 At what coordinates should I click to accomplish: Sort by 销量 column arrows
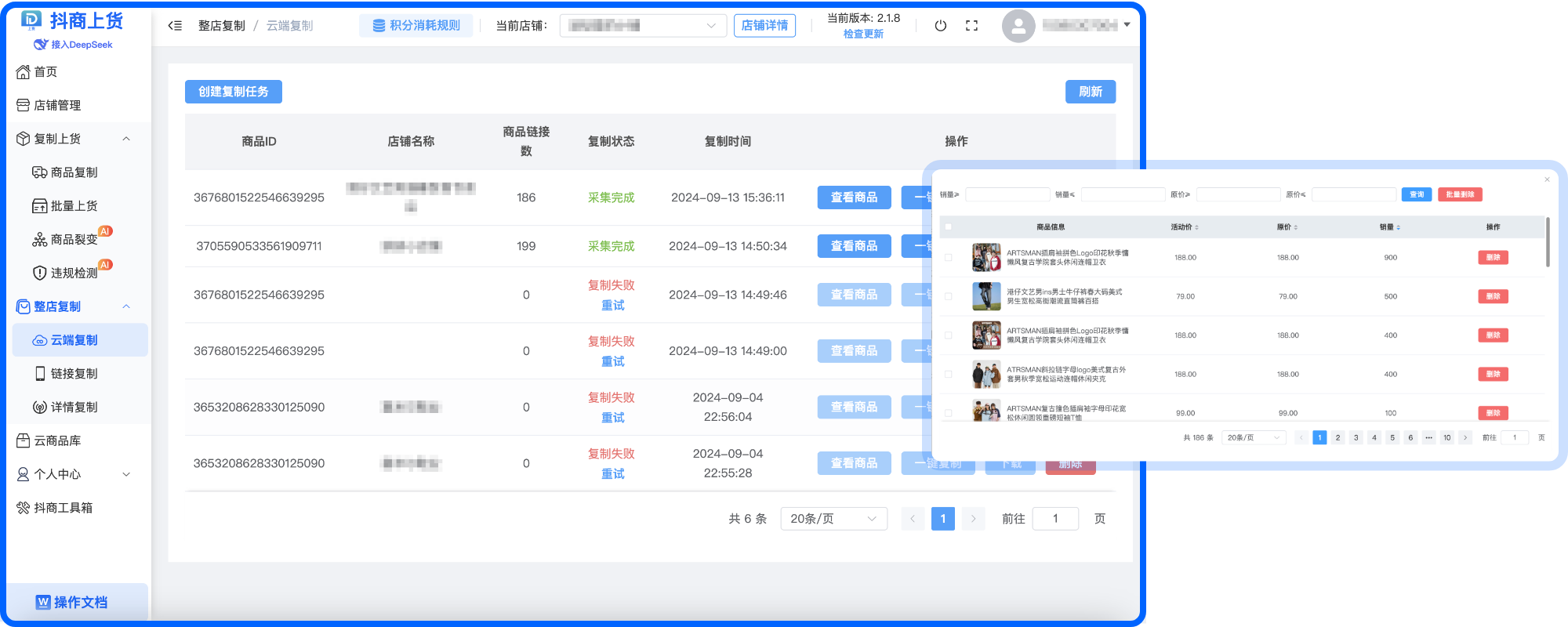click(1398, 227)
